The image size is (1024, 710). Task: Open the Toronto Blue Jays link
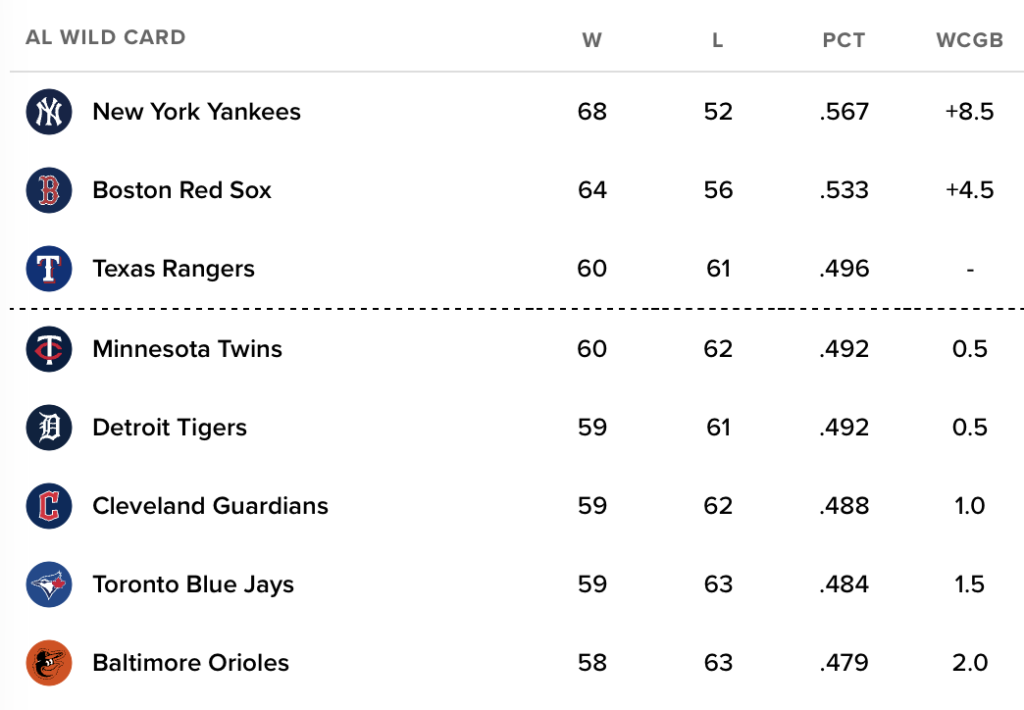193,584
